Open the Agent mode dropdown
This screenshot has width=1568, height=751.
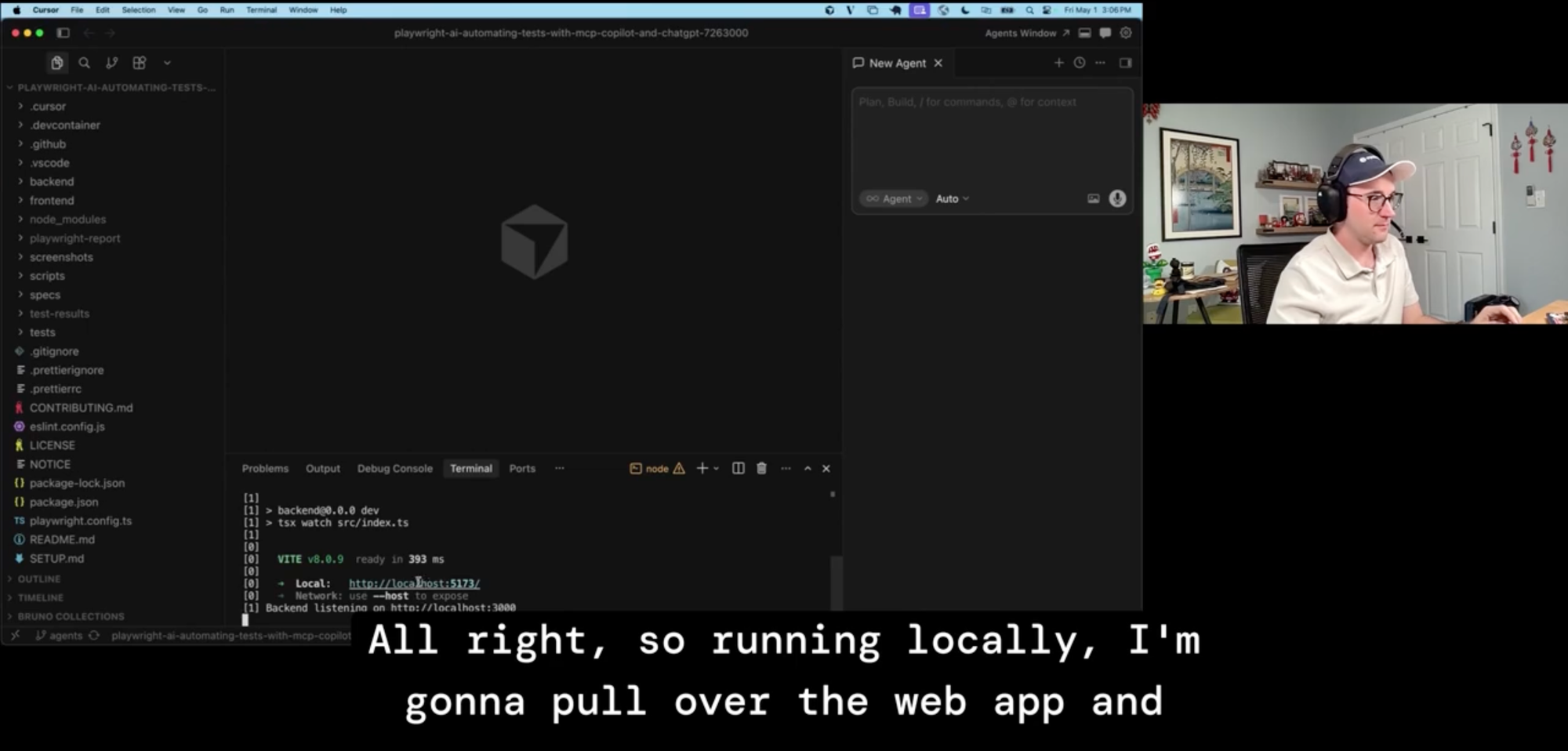click(x=894, y=198)
